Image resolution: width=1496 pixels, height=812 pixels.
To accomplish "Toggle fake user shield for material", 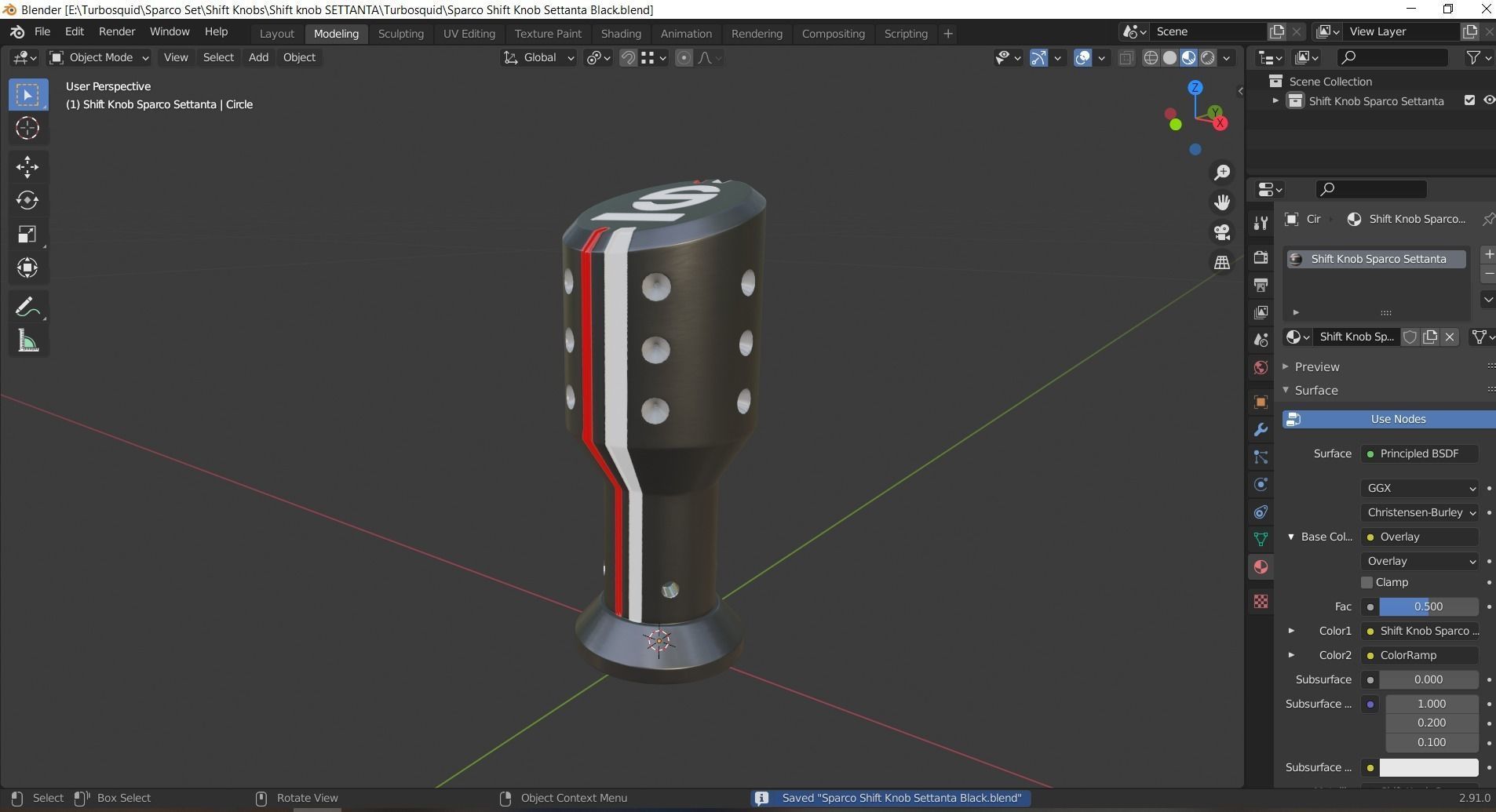I will [1410, 337].
